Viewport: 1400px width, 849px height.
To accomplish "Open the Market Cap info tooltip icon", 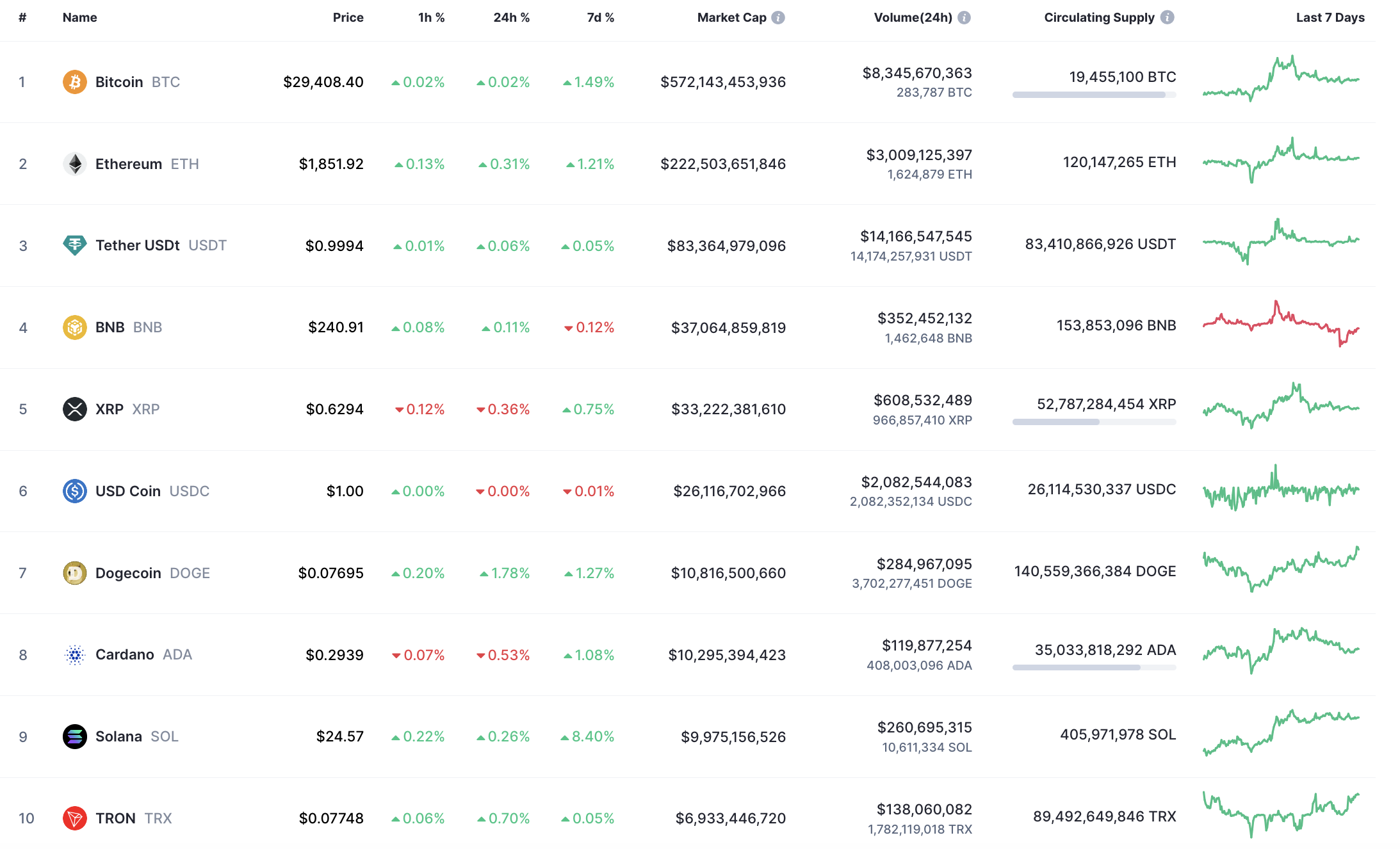I will click(777, 17).
